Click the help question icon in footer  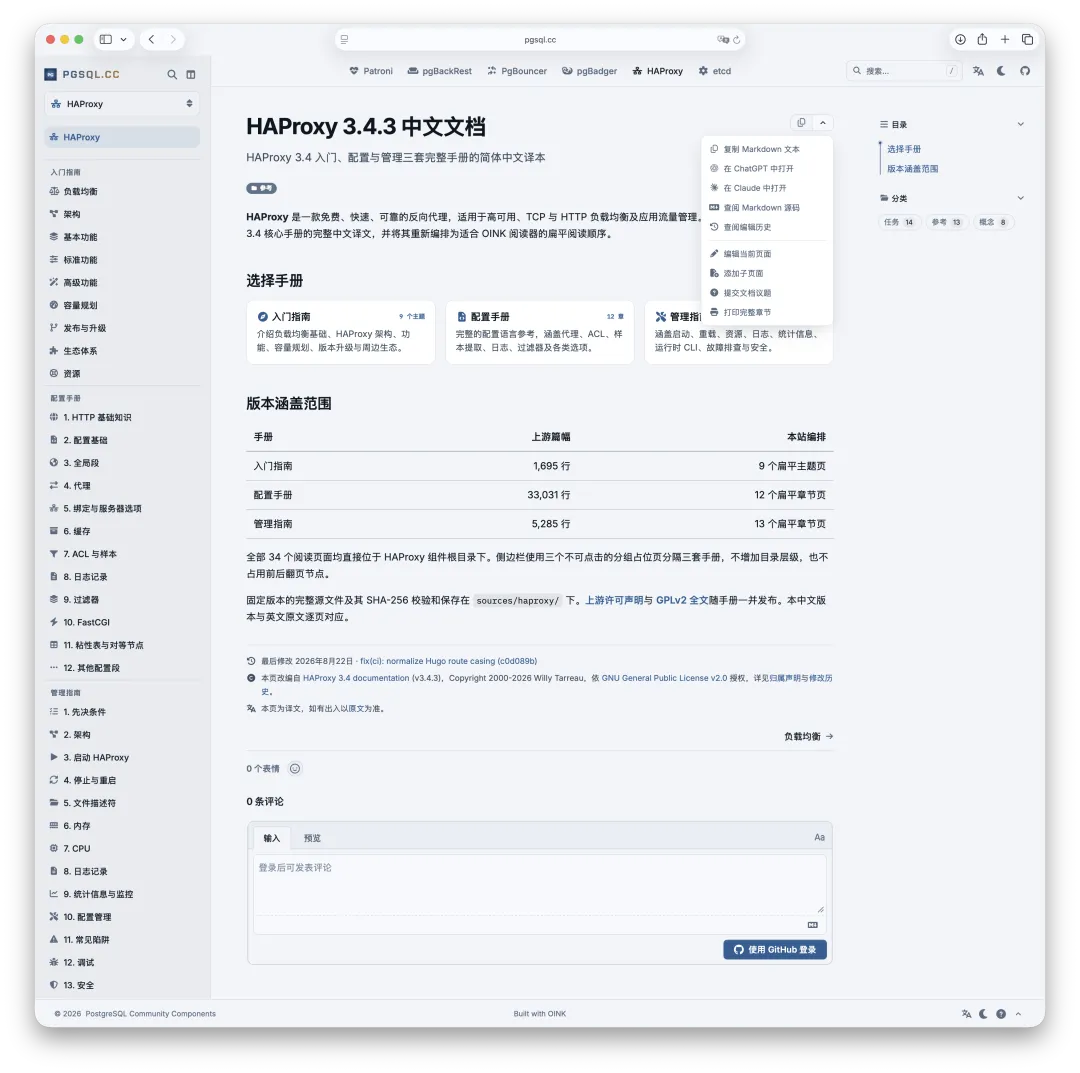tap(1001, 1014)
